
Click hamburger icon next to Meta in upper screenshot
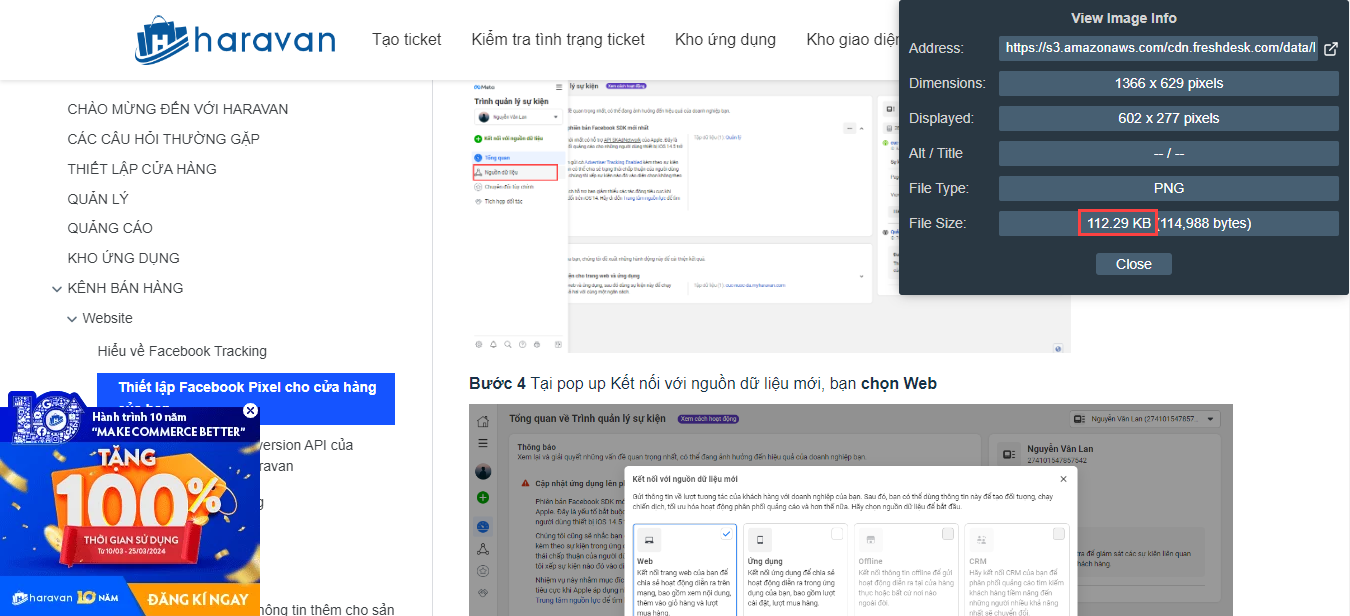click(x=559, y=88)
